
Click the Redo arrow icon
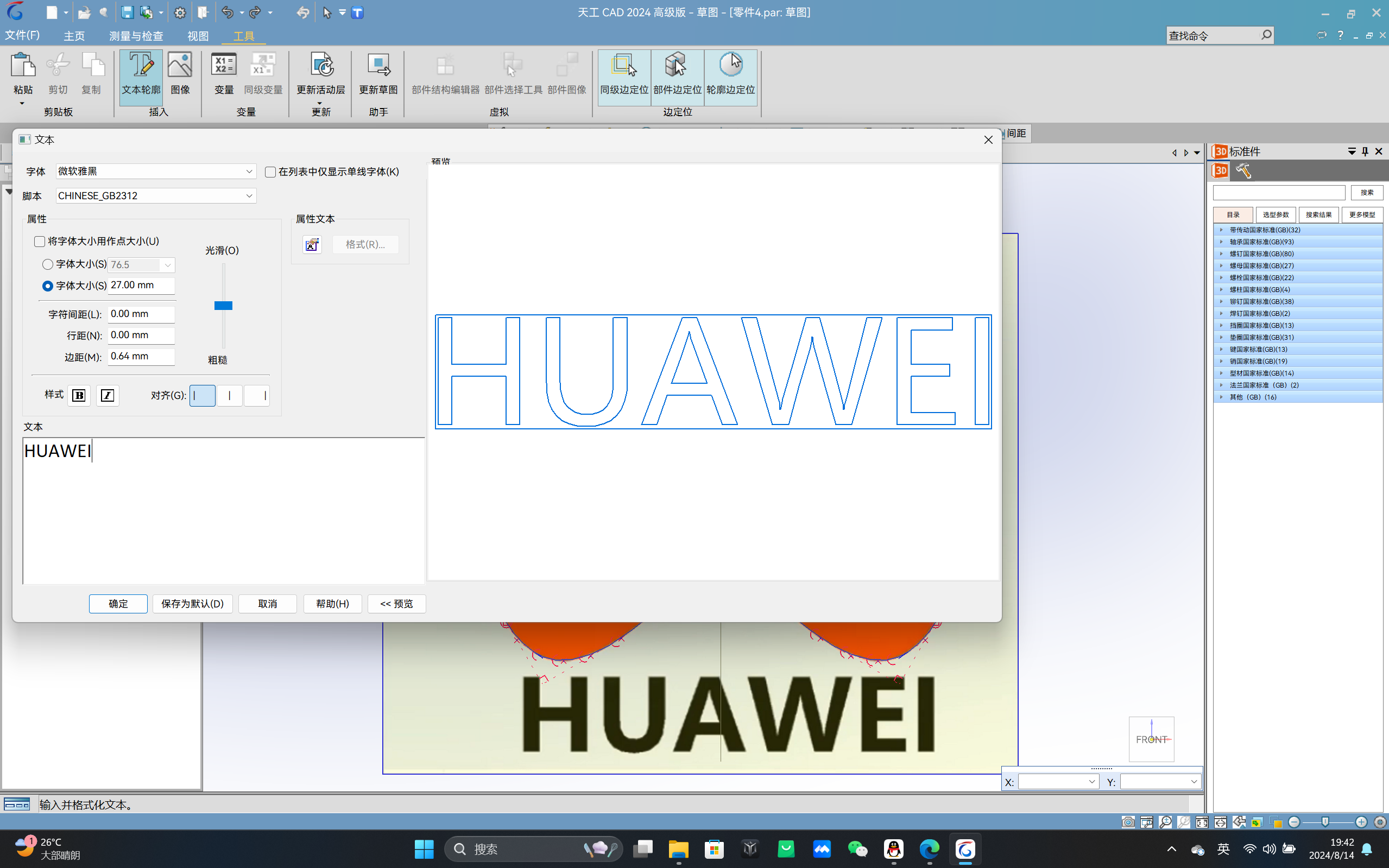pos(256,12)
